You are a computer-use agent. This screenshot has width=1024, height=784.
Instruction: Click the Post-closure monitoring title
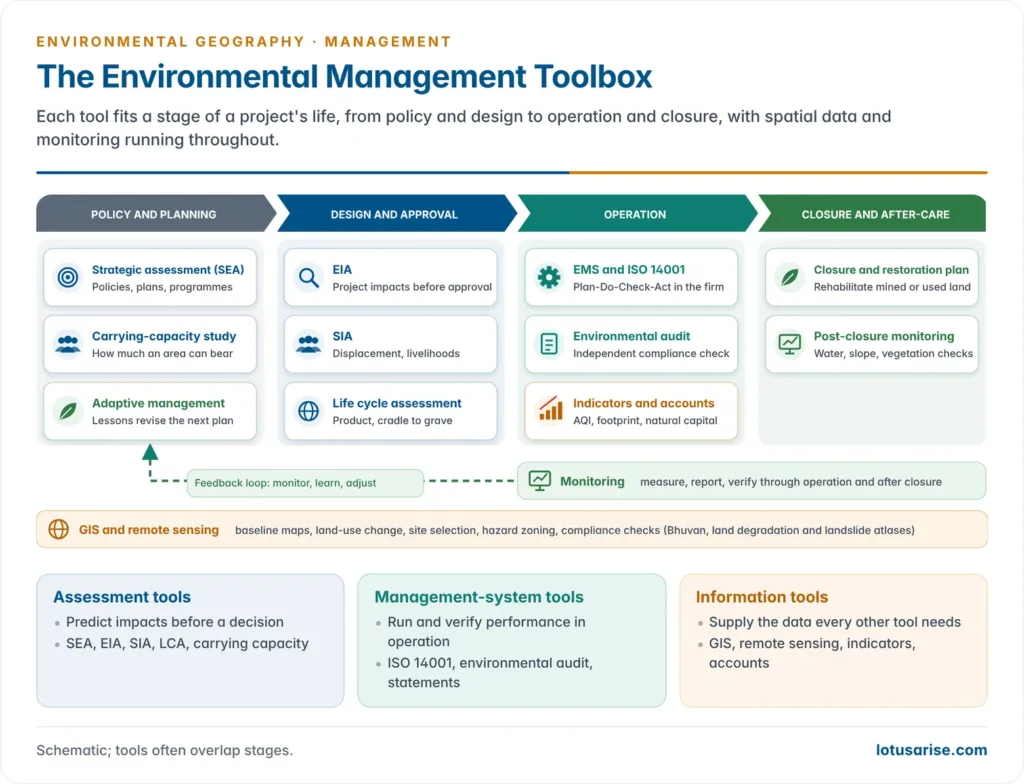pyautogui.click(x=884, y=336)
